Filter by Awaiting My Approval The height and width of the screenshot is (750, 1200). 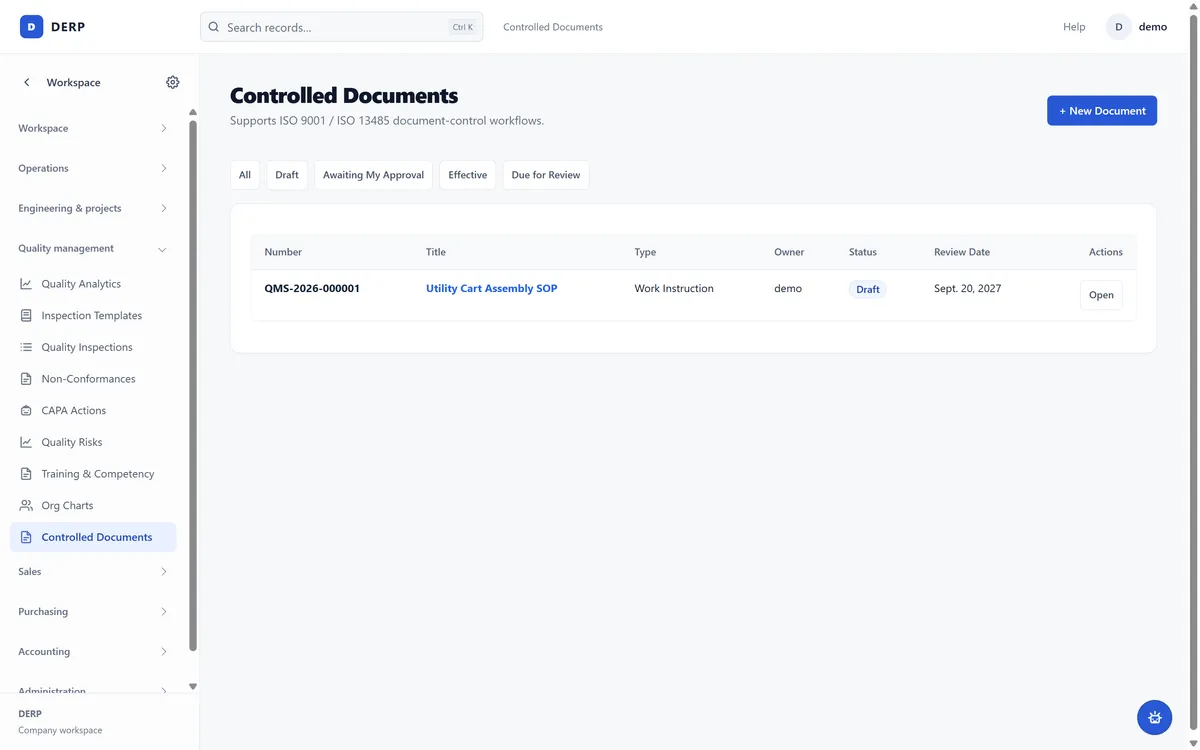(373, 175)
